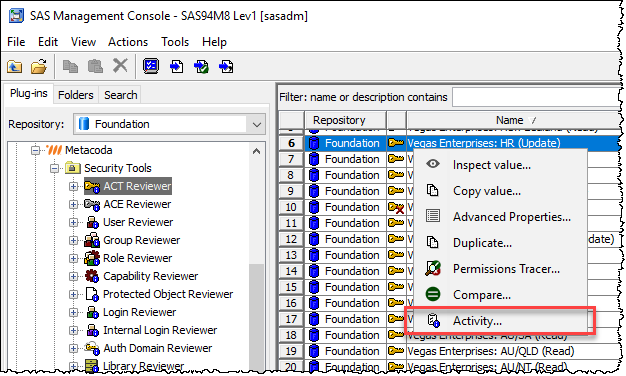Open the Edit menu

pos(48,42)
